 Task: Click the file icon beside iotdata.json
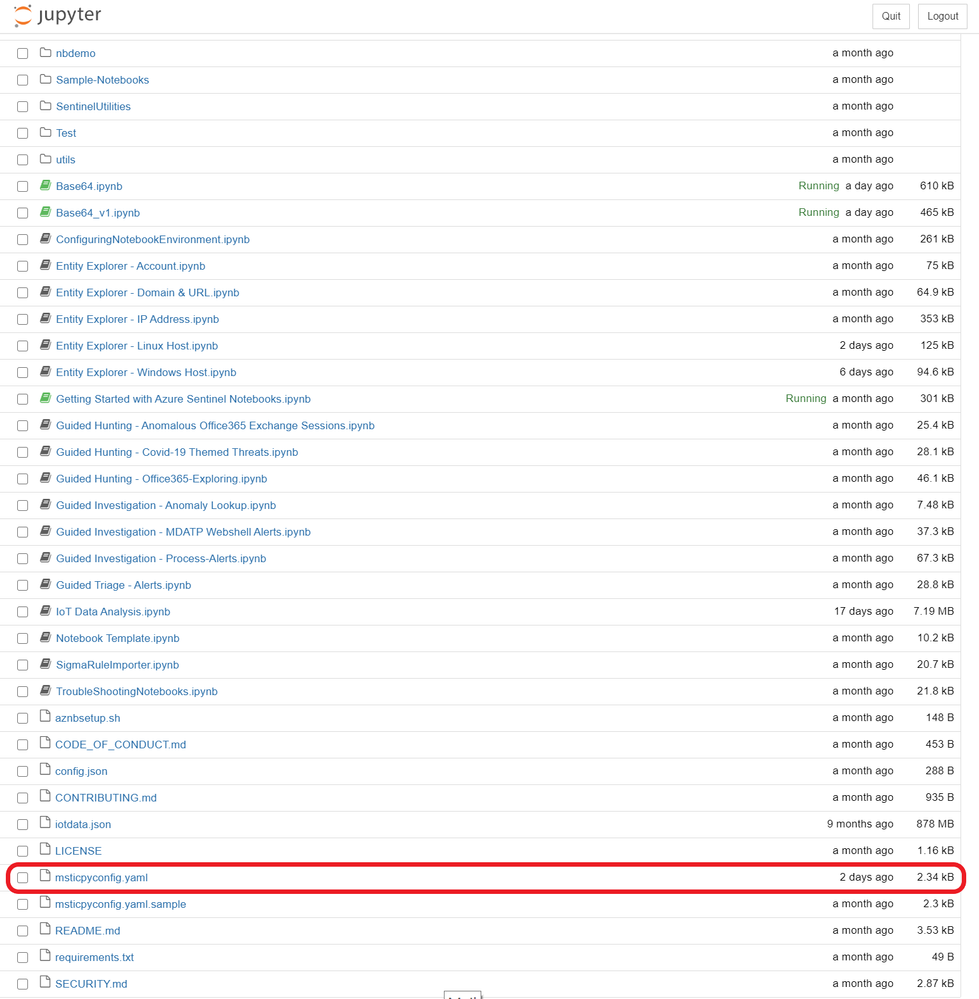45,823
